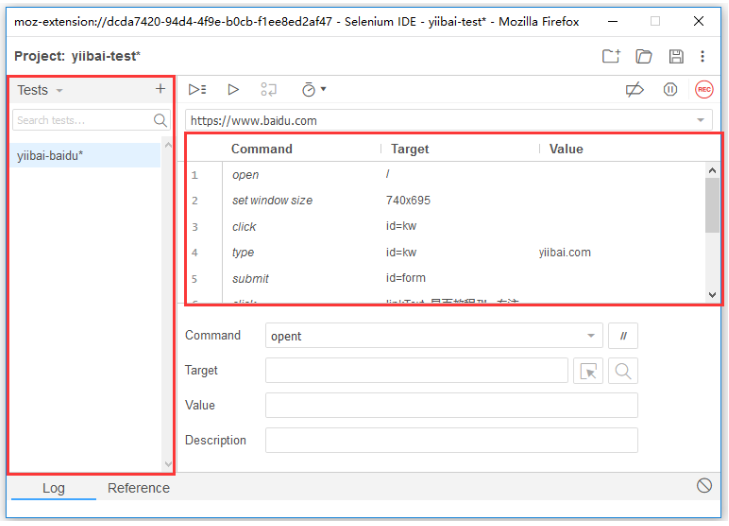
Task: Click tests panel scroll up arrow
Action: pos(168,146)
